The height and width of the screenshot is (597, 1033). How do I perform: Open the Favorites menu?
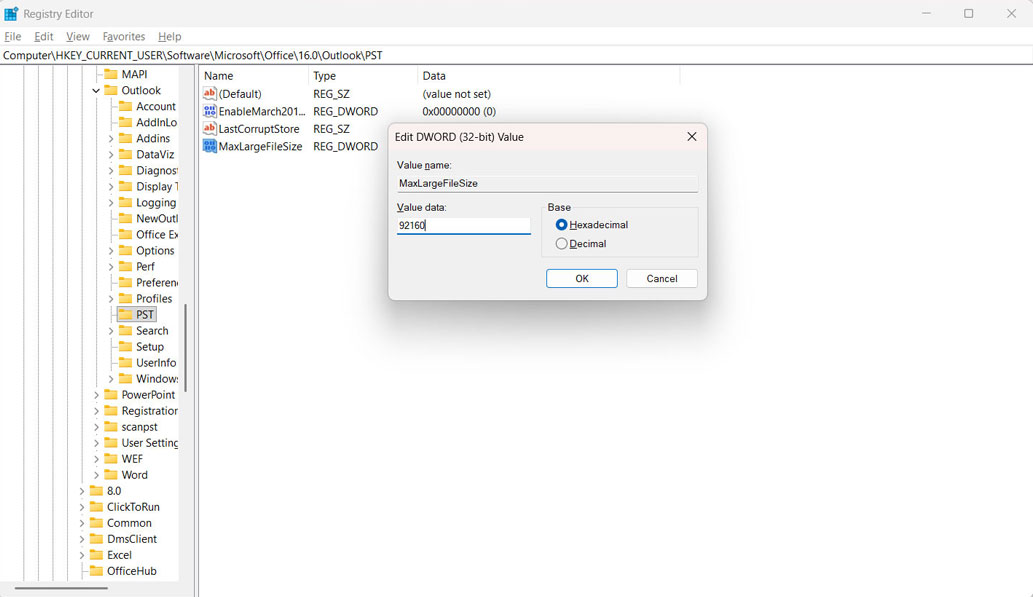click(123, 36)
